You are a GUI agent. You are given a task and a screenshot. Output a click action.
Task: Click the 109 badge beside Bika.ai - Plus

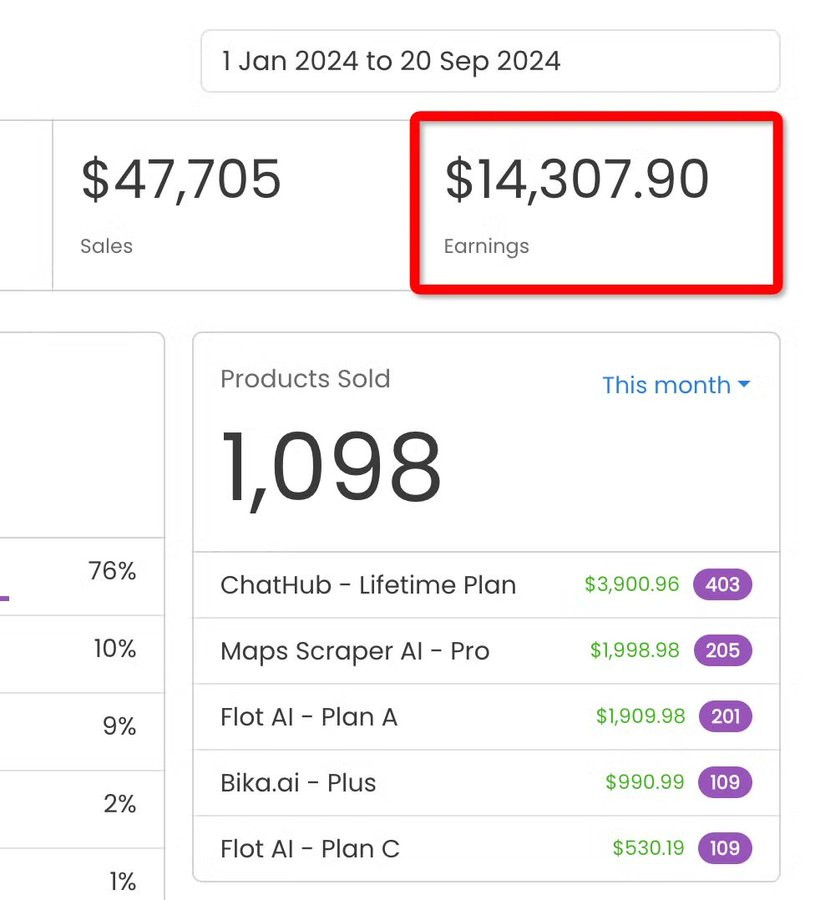(724, 783)
